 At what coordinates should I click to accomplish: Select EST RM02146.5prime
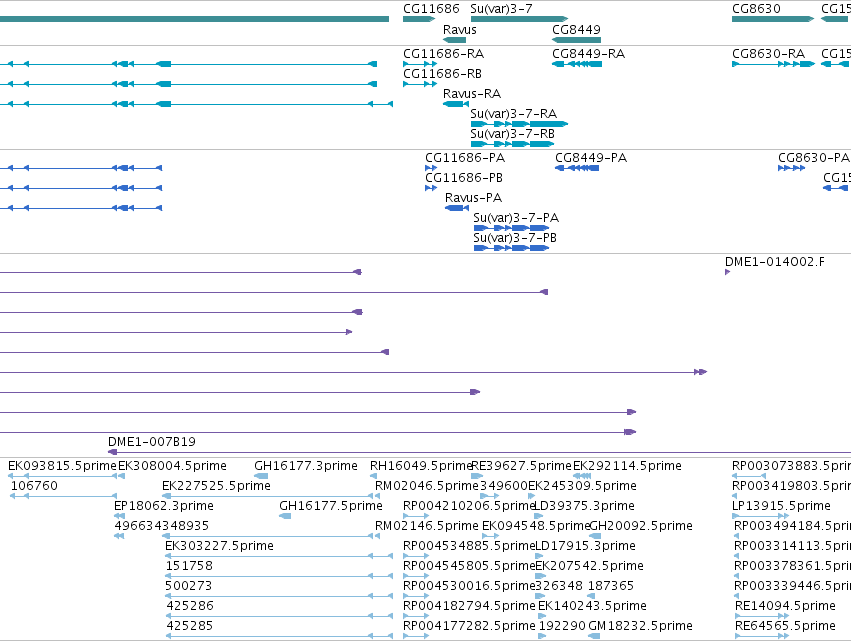click(x=378, y=536)
